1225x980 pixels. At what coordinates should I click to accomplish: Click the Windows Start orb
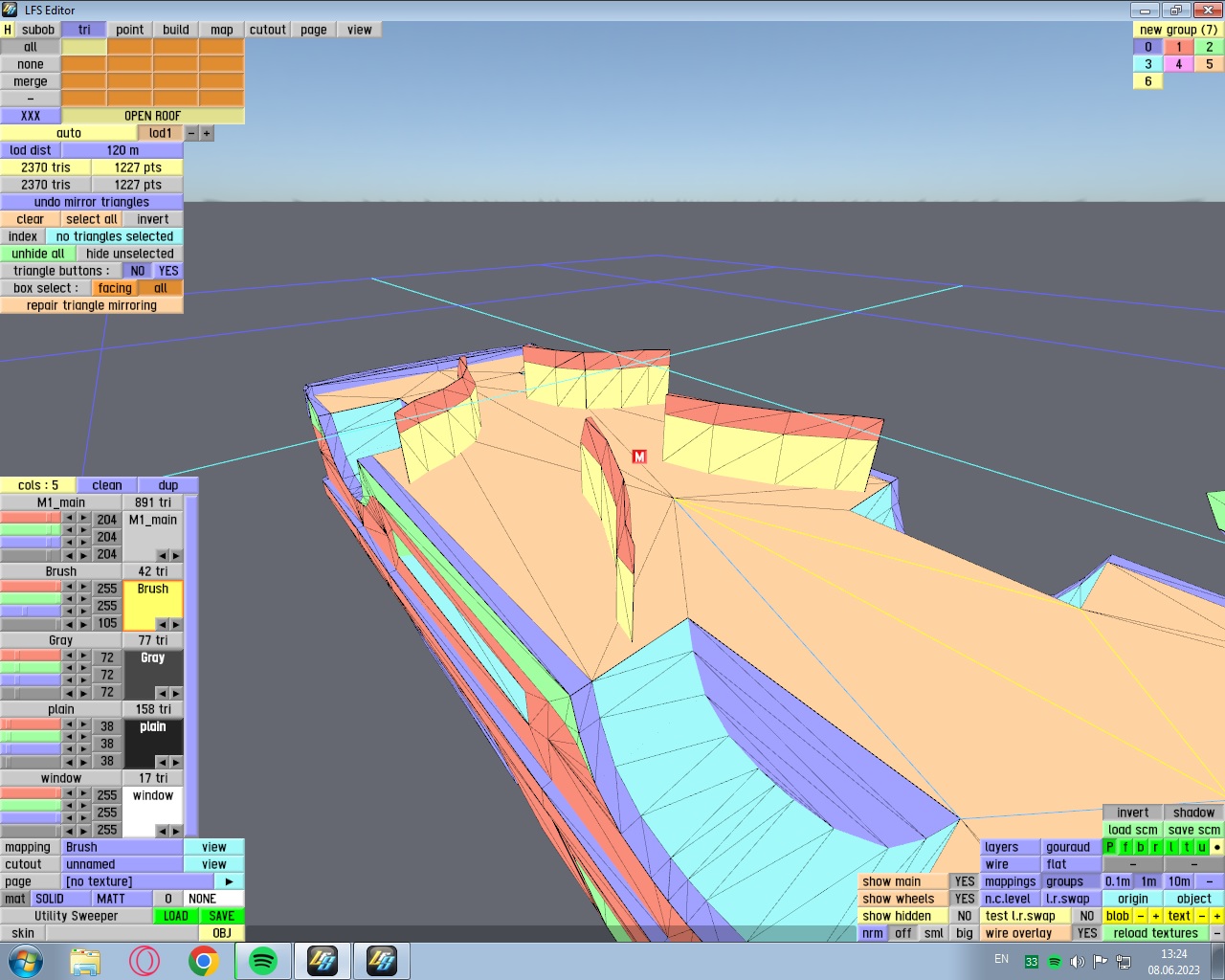(27, 961)
